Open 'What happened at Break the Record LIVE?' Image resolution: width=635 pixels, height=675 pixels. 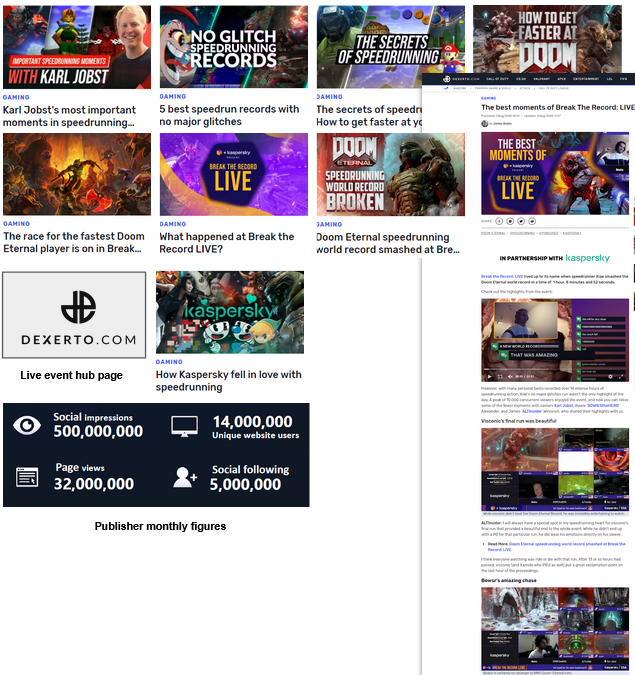[x=226, y=243]
